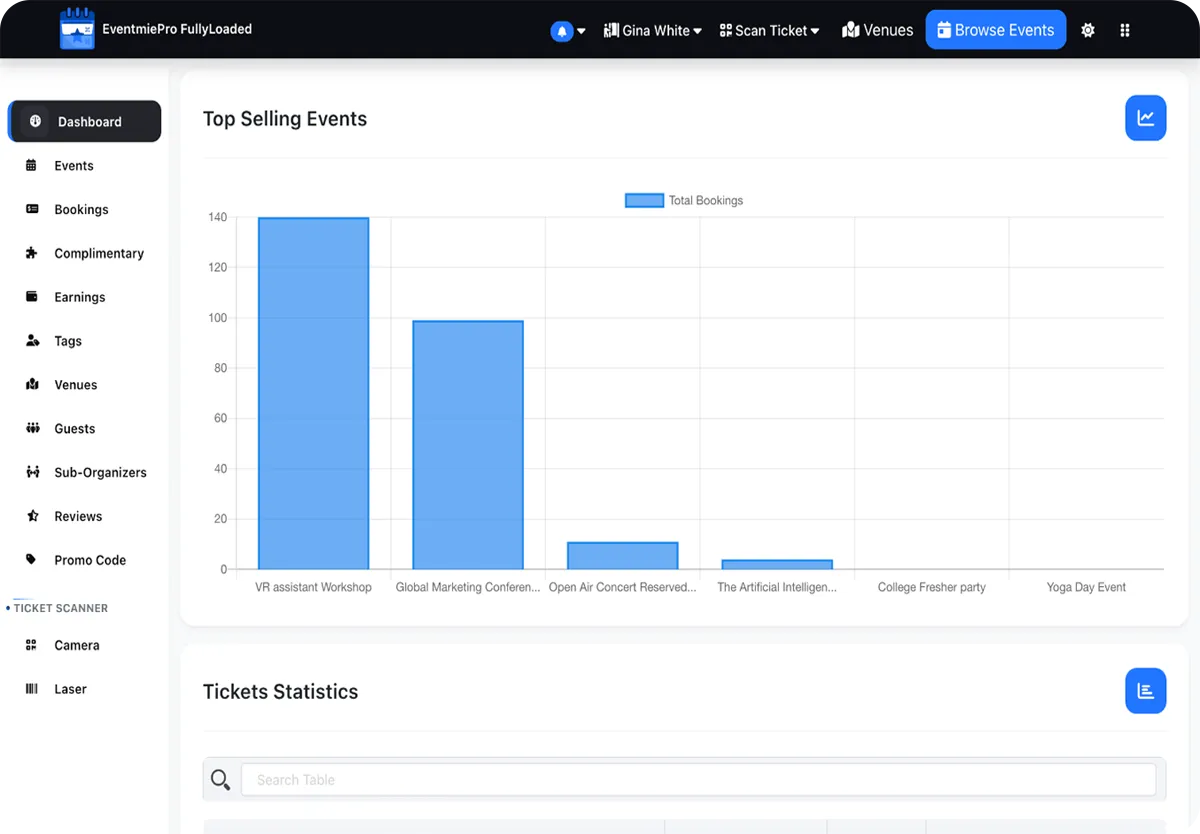The height and width of the screenshot is (834, 1200).
Task: Click the EventmiePro logo icon
Action: point(77,29)
